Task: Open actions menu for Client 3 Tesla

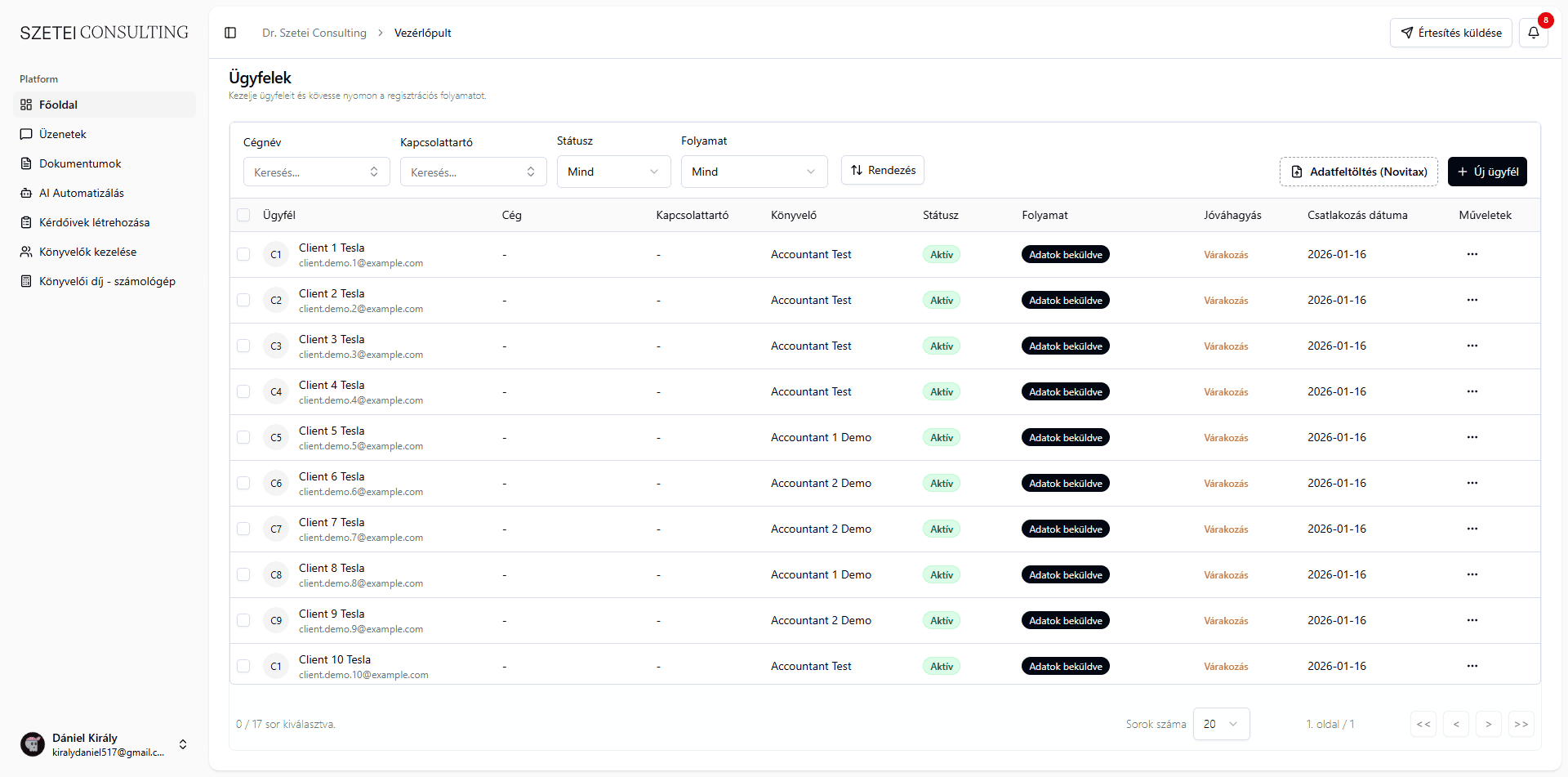Action: click(1472, 346)
